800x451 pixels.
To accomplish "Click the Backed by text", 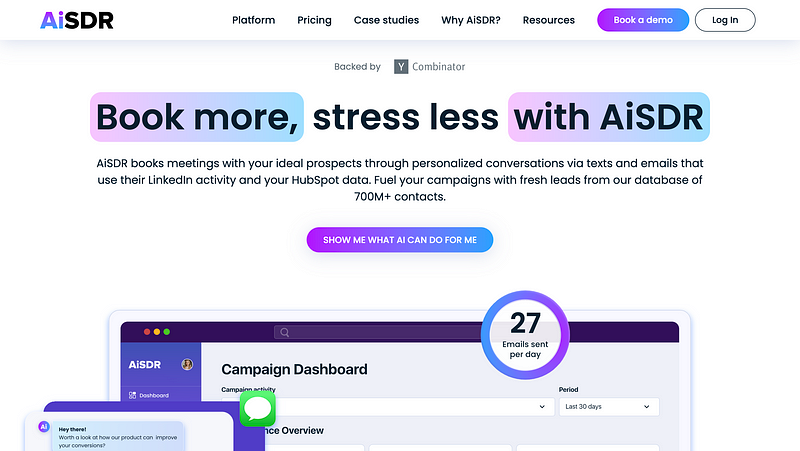I will (x=358, y=66).
